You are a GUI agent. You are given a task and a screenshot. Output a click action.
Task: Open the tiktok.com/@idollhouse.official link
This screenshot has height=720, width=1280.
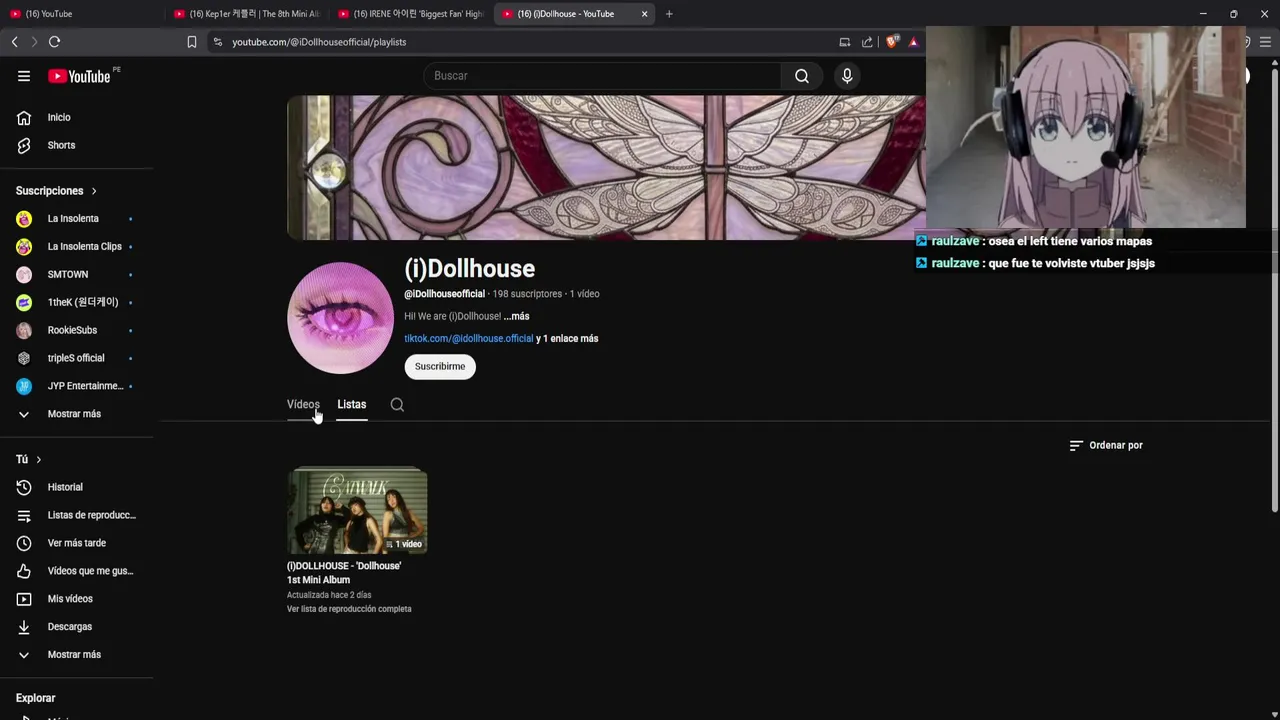[468, 339]
